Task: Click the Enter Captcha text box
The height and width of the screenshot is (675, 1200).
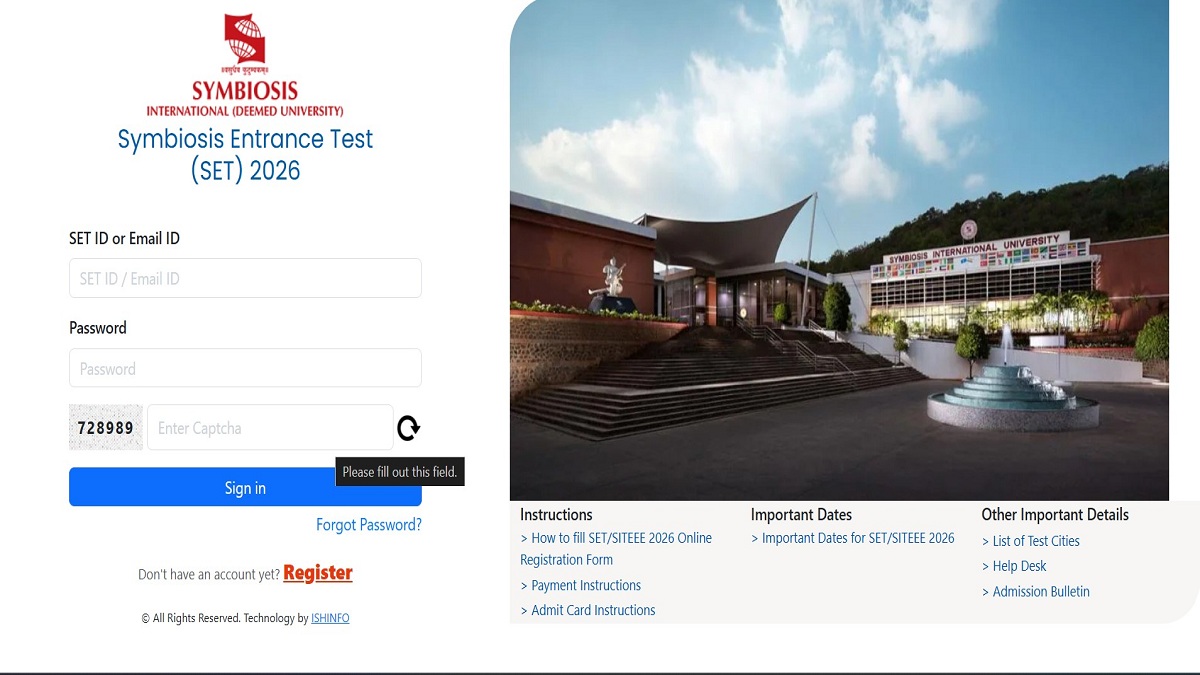Action: click(270, 428)
